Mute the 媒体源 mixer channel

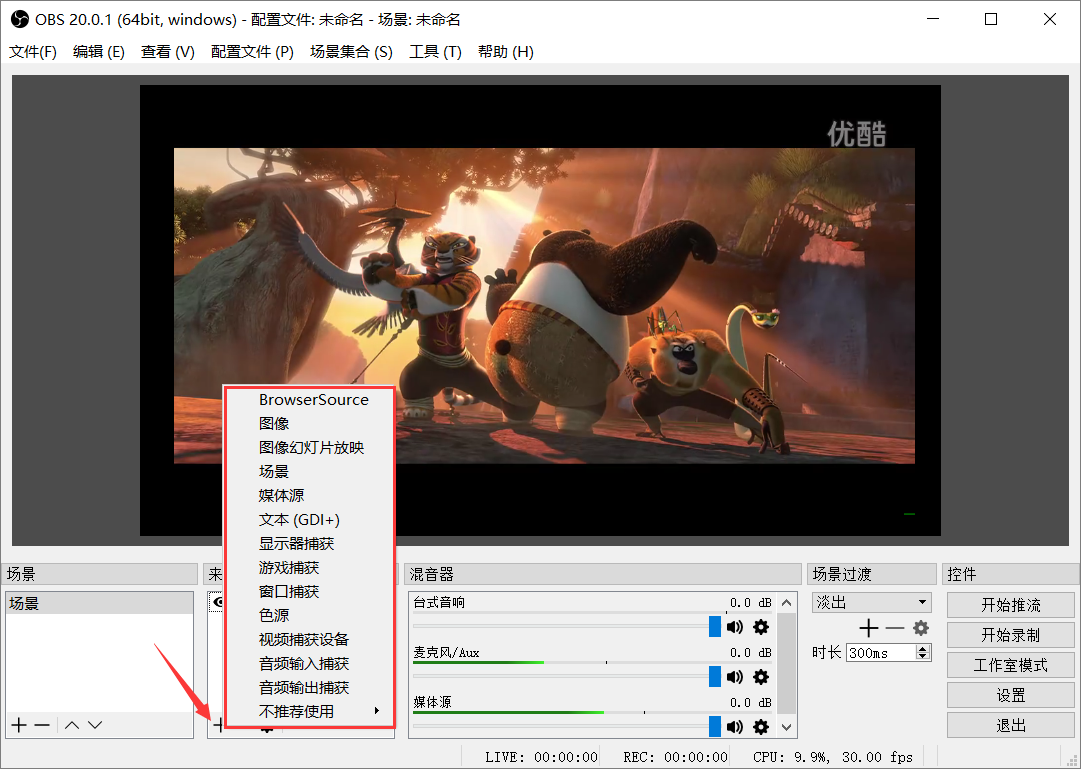click(735, 726)
